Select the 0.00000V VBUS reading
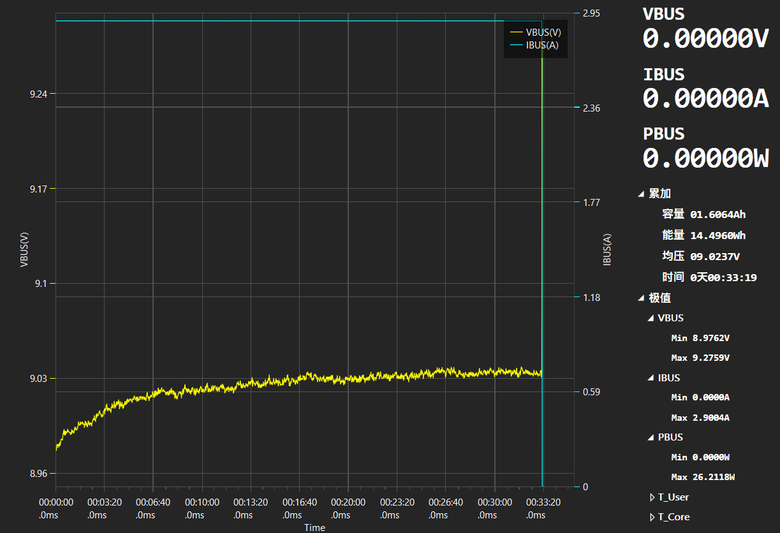The height and width of the screenshot is (533, 780). (705, 38)
